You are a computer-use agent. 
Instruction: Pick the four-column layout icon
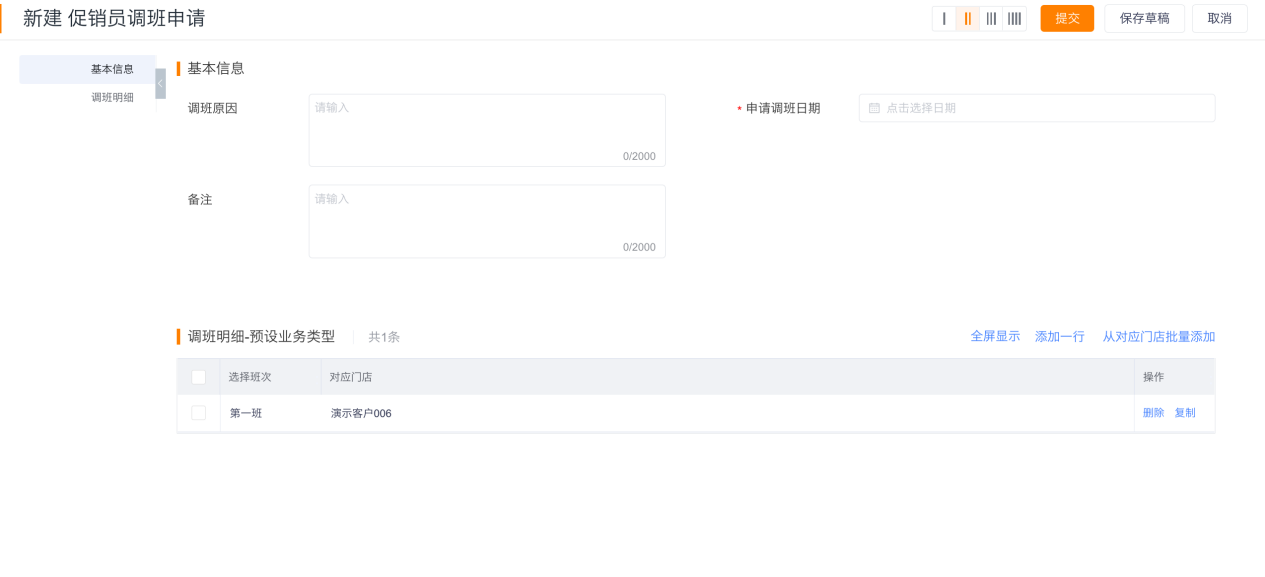point(1014,18)
